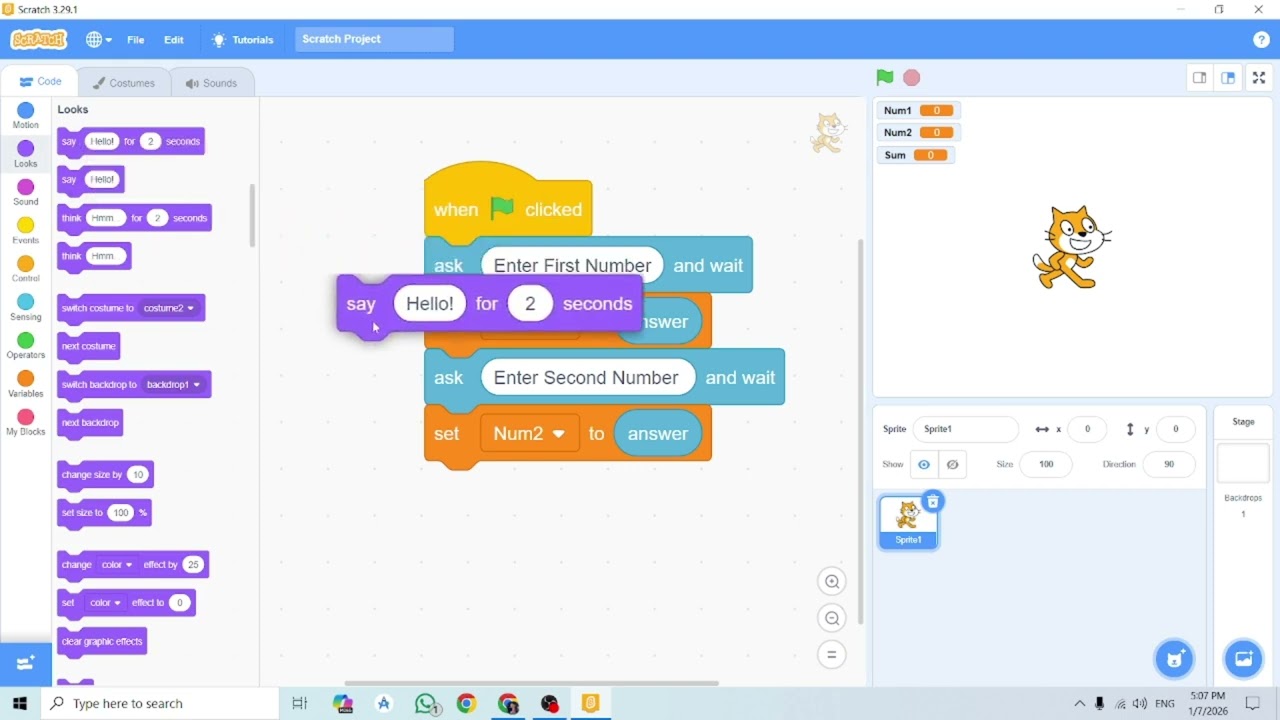Edit the Enter Second Number text
This screenshot has width=1280, height=720.
coord(587,378)
